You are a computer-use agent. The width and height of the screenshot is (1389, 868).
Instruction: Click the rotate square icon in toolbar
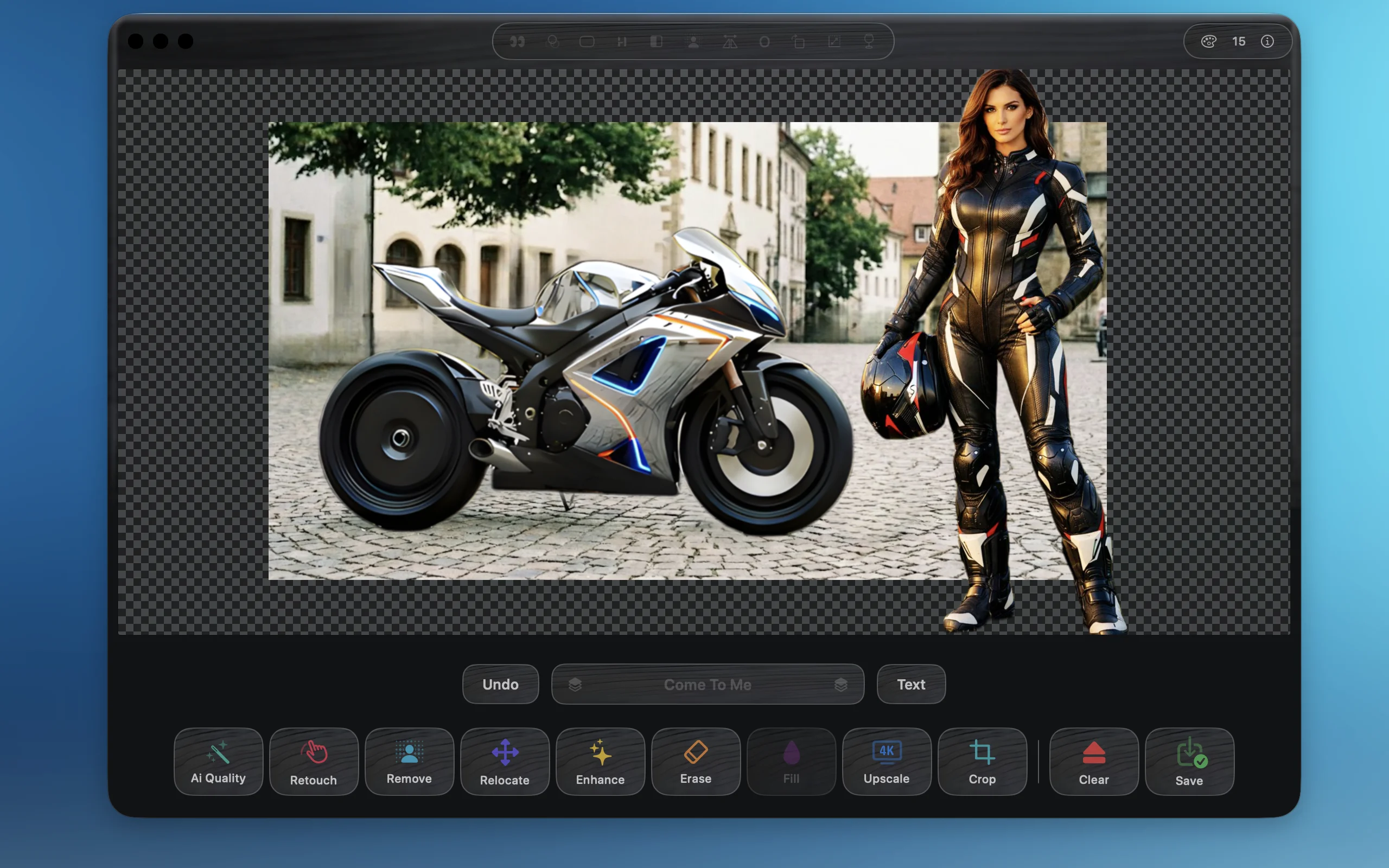coord(798,41)
